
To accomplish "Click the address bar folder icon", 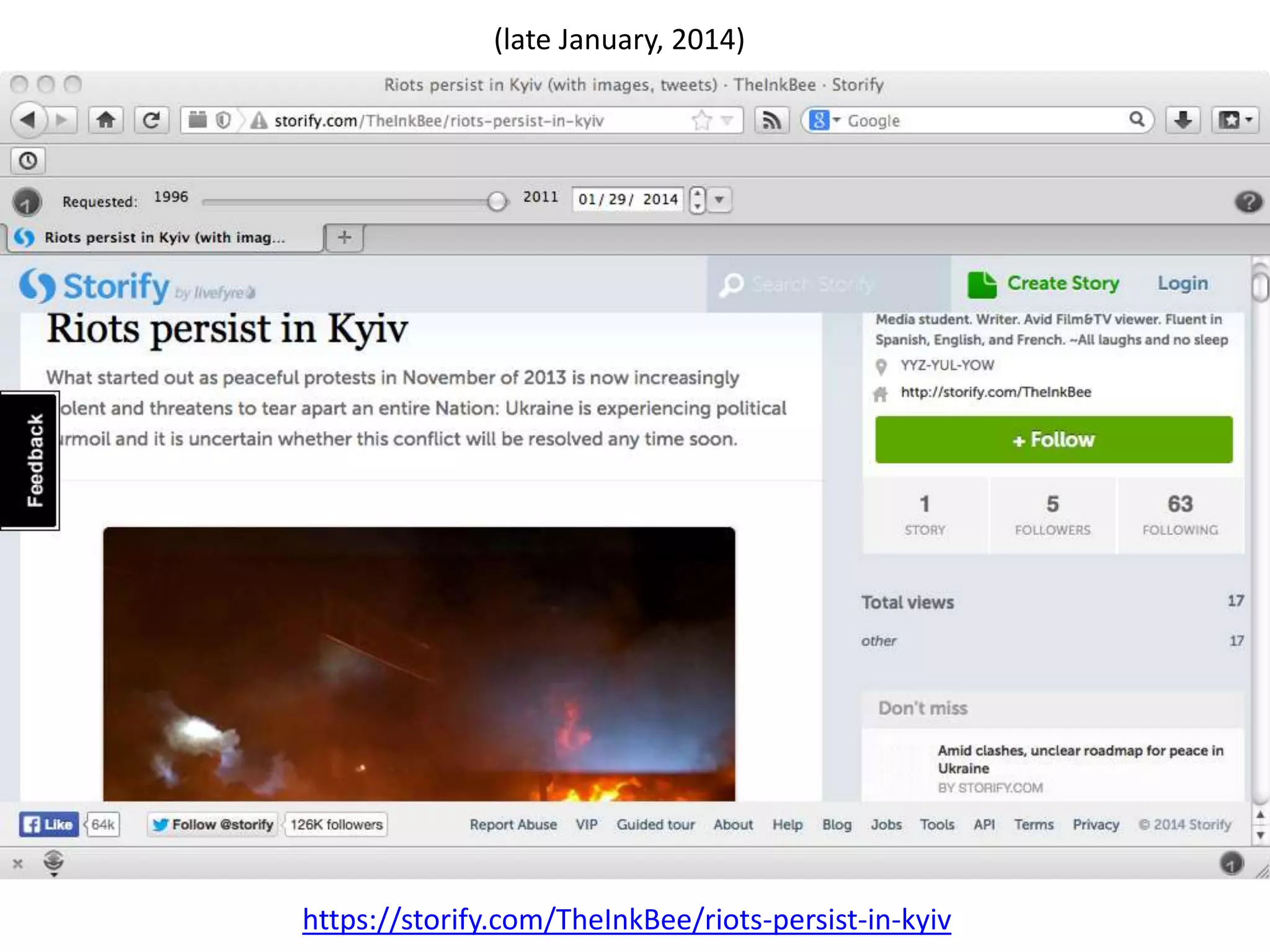I will 197,119.
